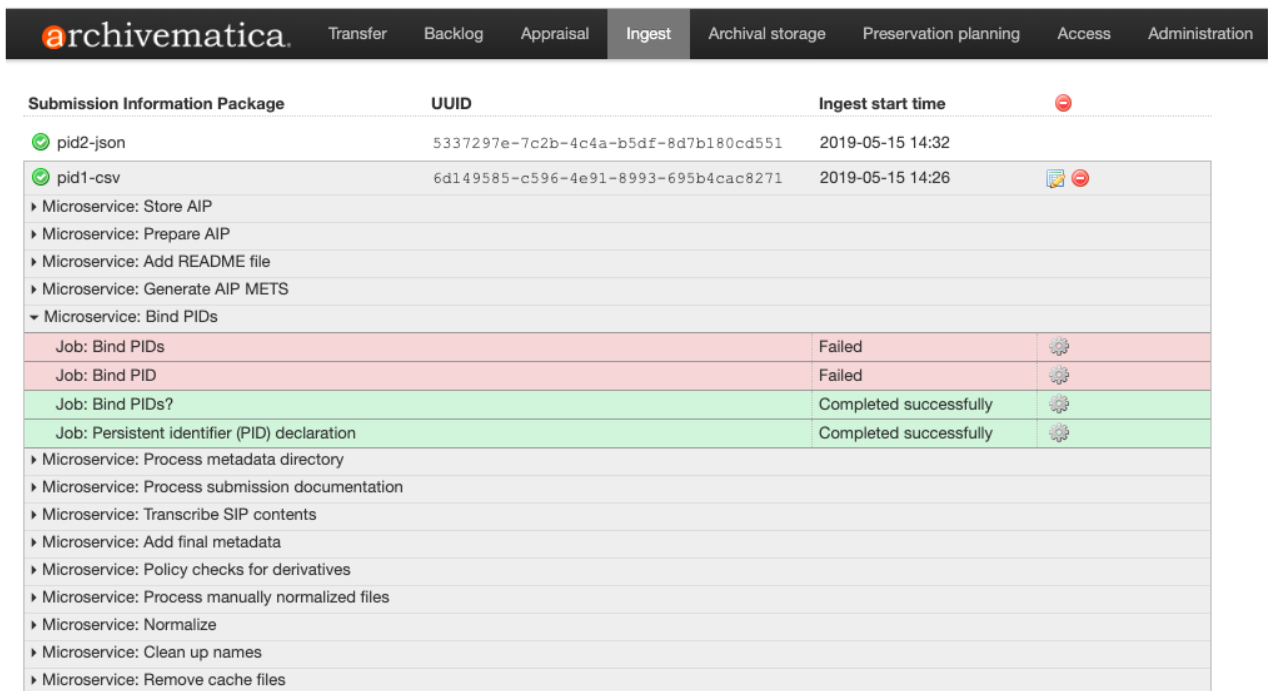Click green status icon beside pid1-csv
The height and width of the screenshot is (691, 1276).
40,178
